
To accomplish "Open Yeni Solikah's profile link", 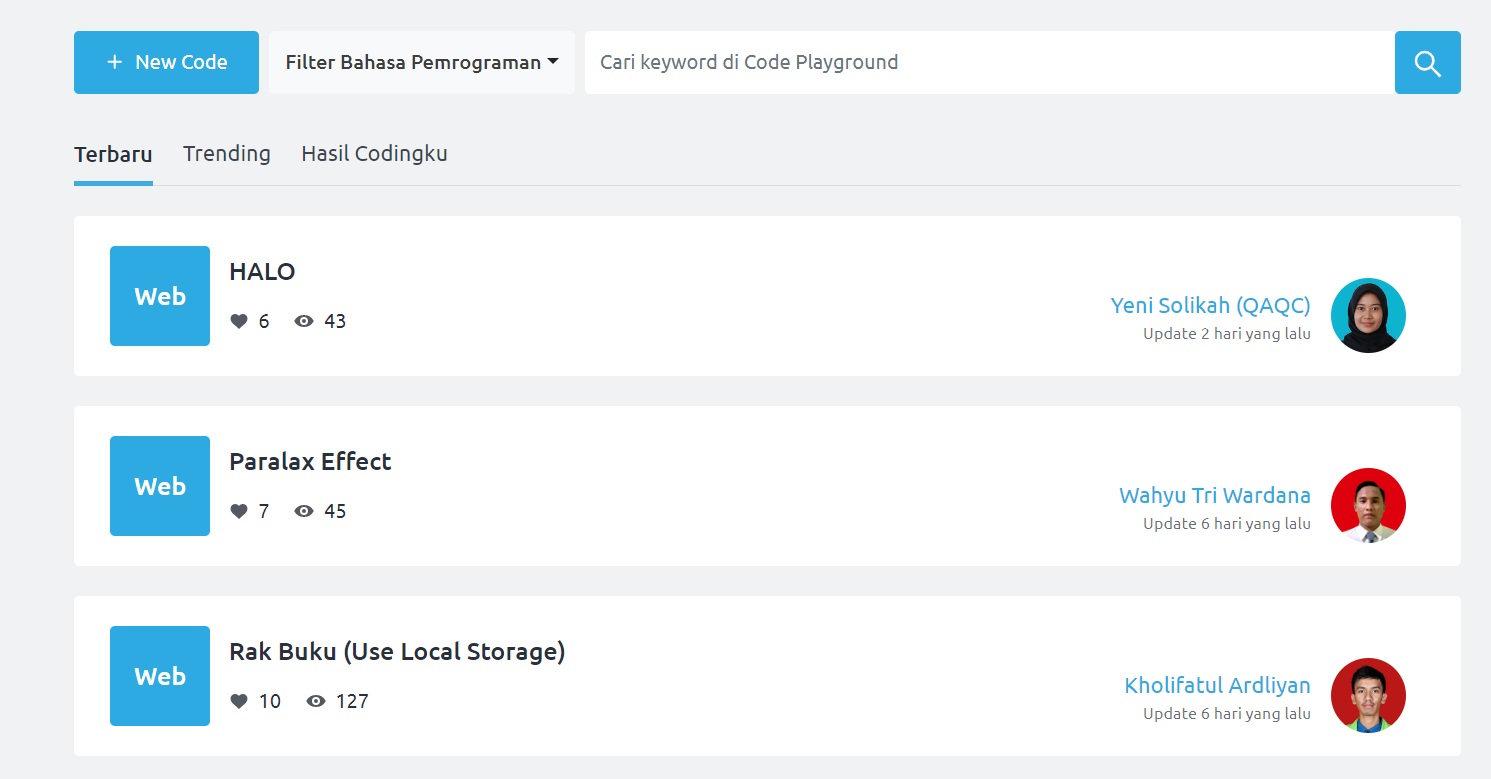I will [x=1210, y=305].
